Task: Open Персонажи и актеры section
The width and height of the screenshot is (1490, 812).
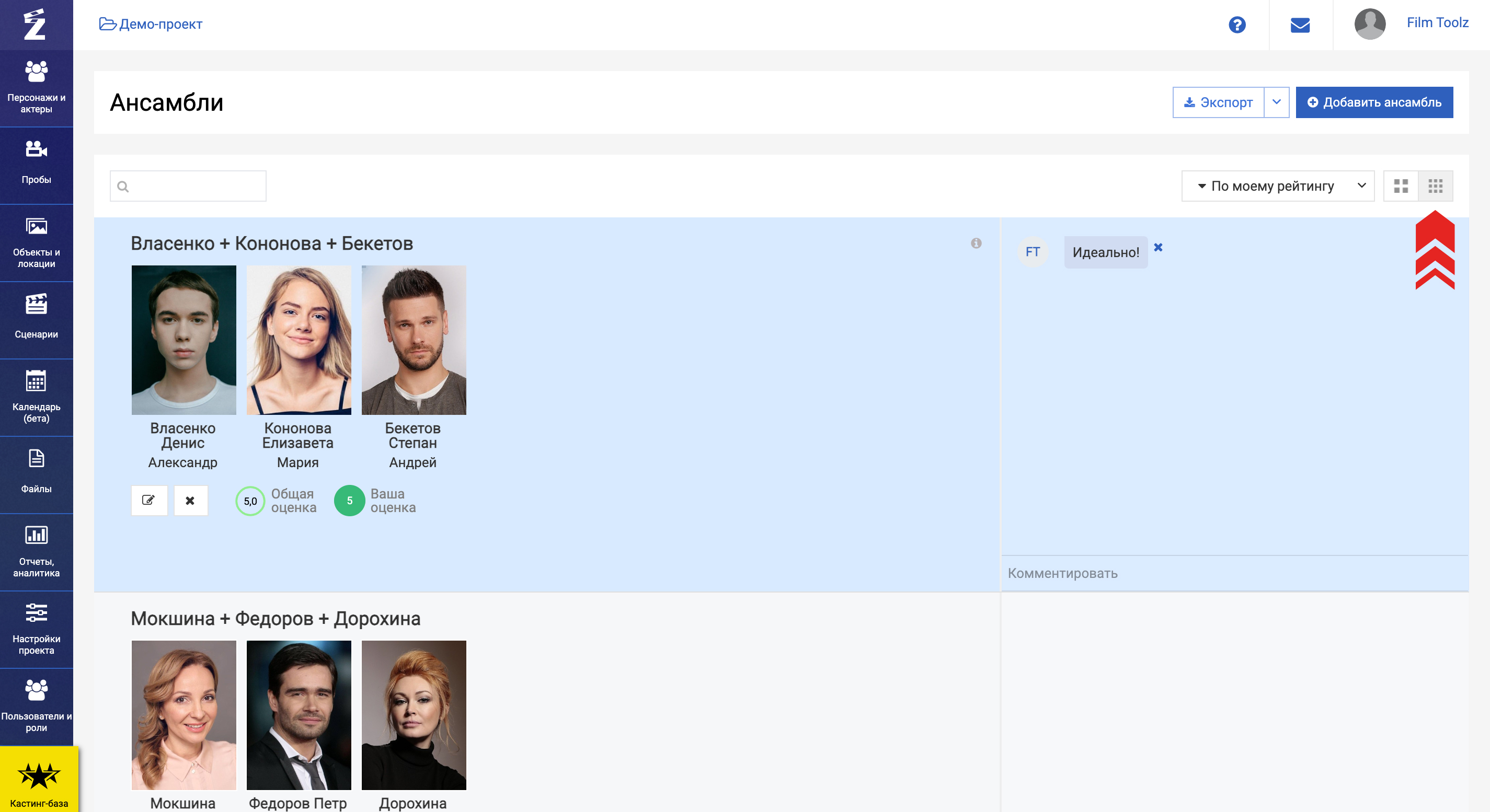Action: pos(37,88)
